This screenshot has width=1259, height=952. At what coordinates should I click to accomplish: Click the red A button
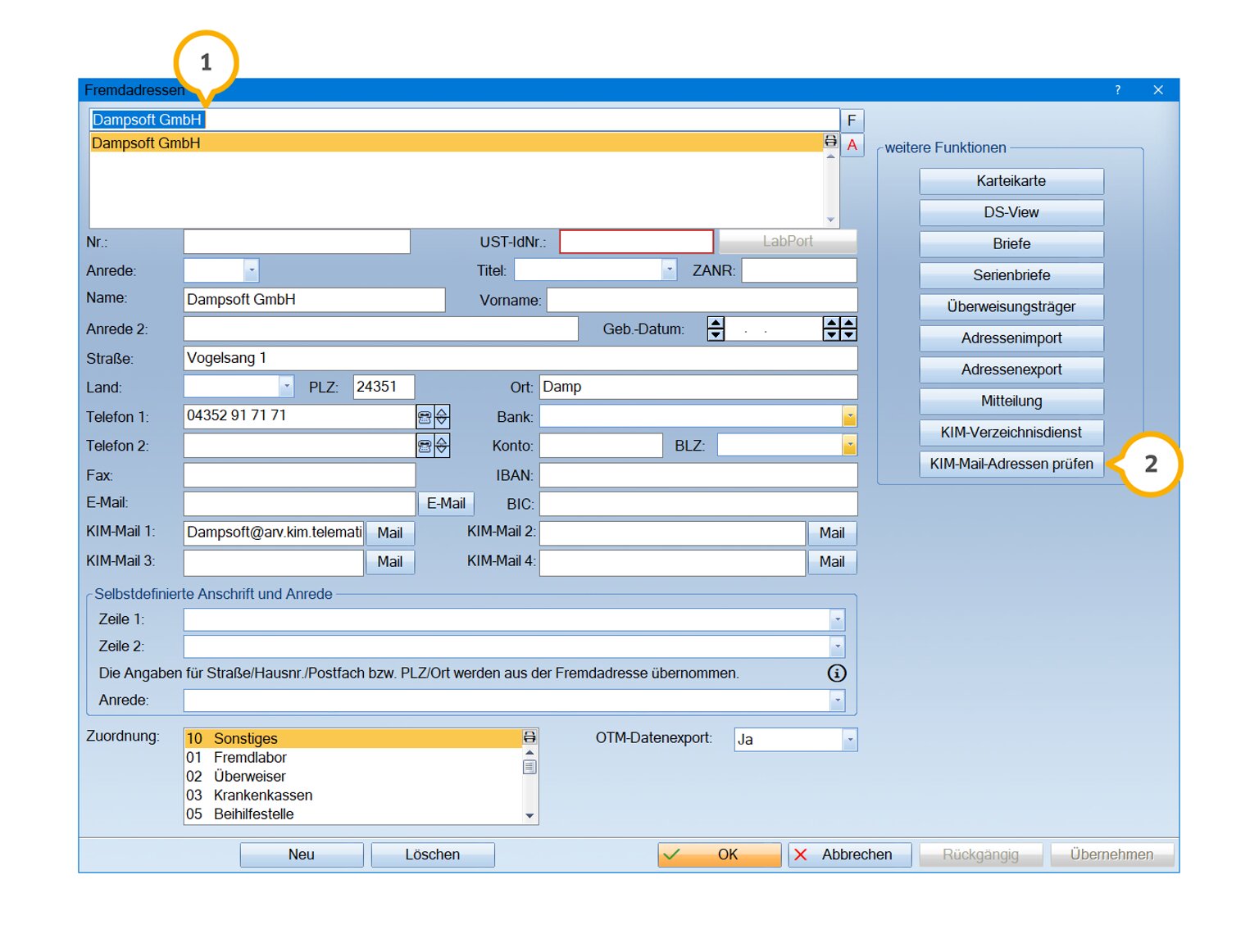click(x=852, y=145)
